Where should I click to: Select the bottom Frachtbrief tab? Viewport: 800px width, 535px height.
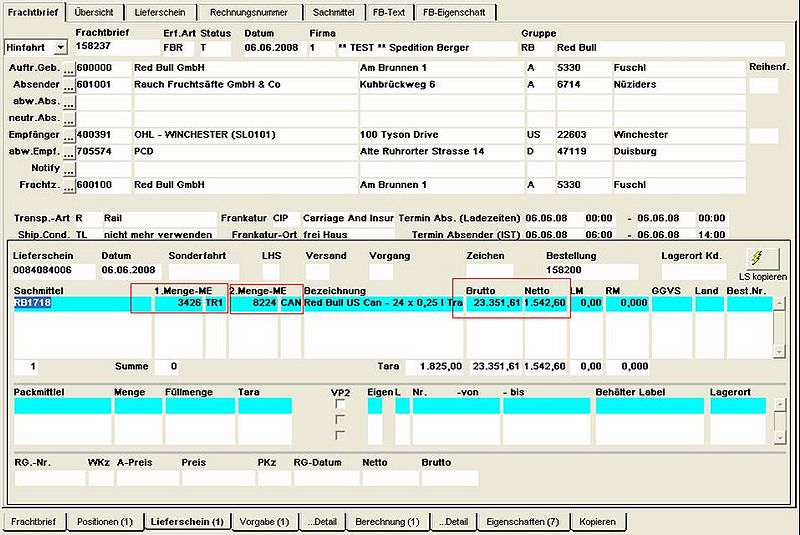pyautogui.click(x=33, y=522)
